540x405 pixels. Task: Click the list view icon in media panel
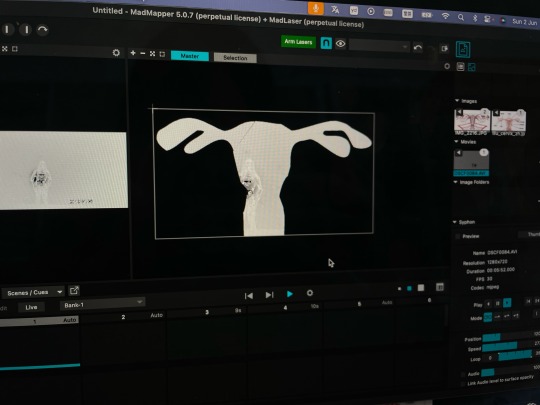(x=460, y=66)
